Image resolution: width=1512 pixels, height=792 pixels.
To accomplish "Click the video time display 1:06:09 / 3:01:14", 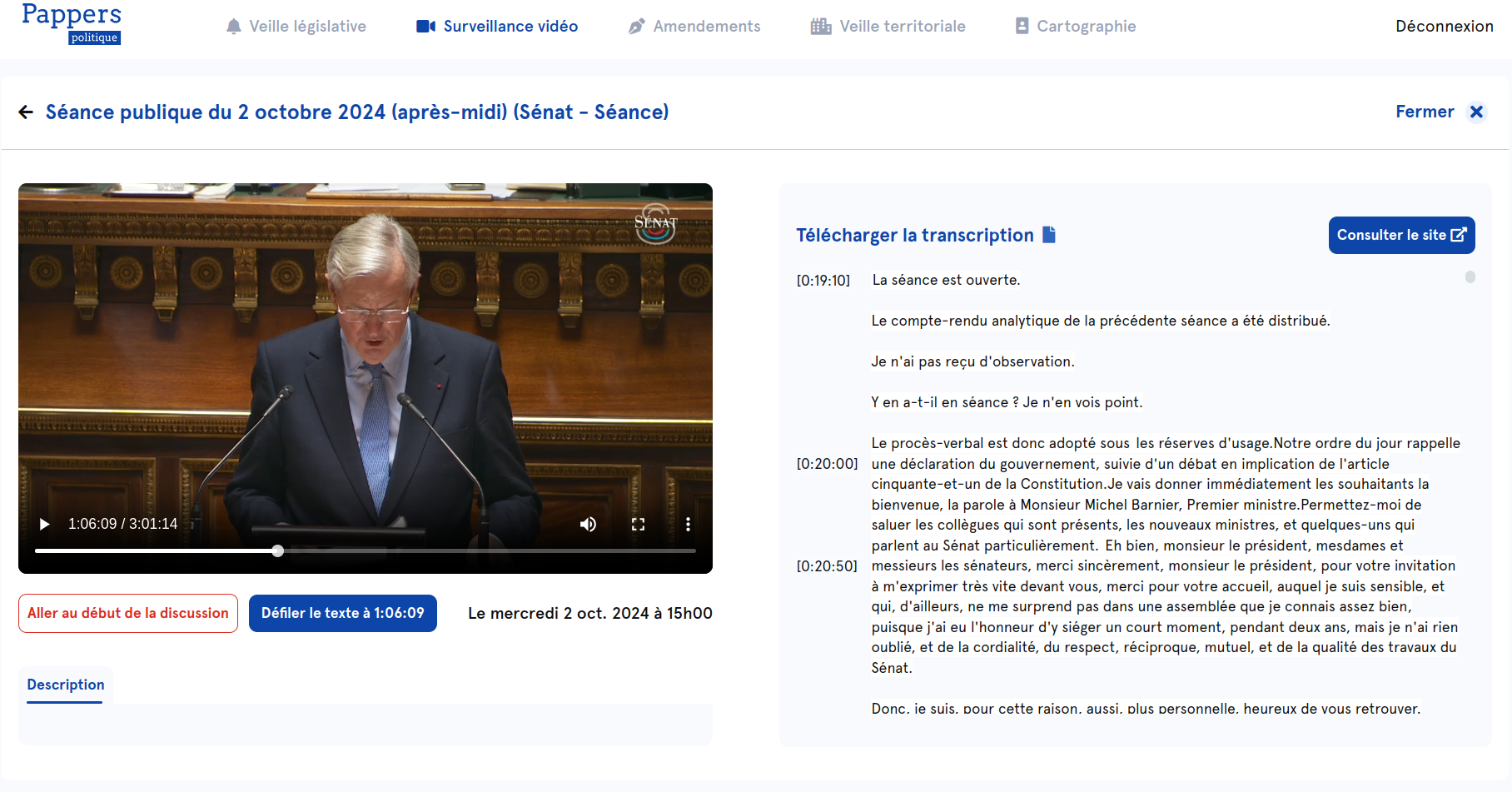I will coord(123,524).
